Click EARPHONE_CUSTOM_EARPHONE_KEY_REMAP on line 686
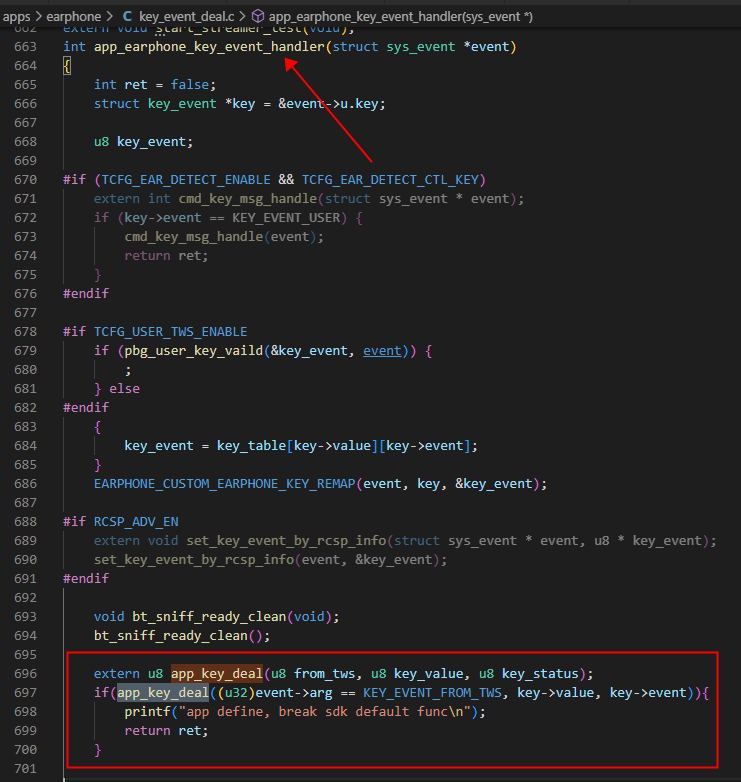This screenshot has width=741, height=782. (224, 484)
